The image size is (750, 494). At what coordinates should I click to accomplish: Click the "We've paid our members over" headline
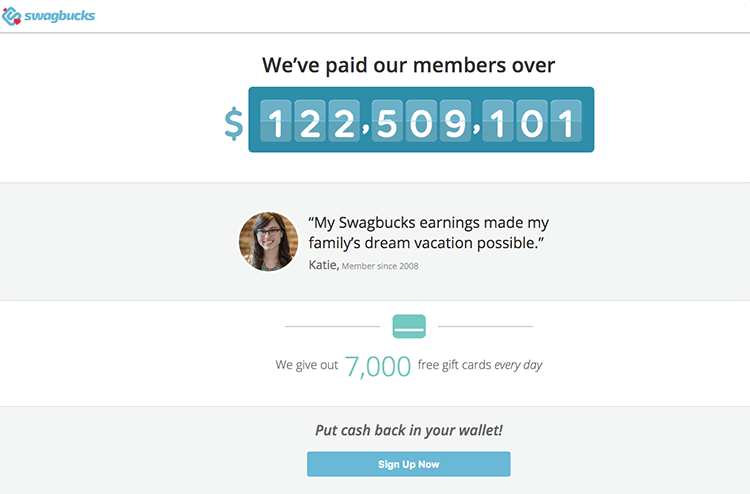click(408, 66)
